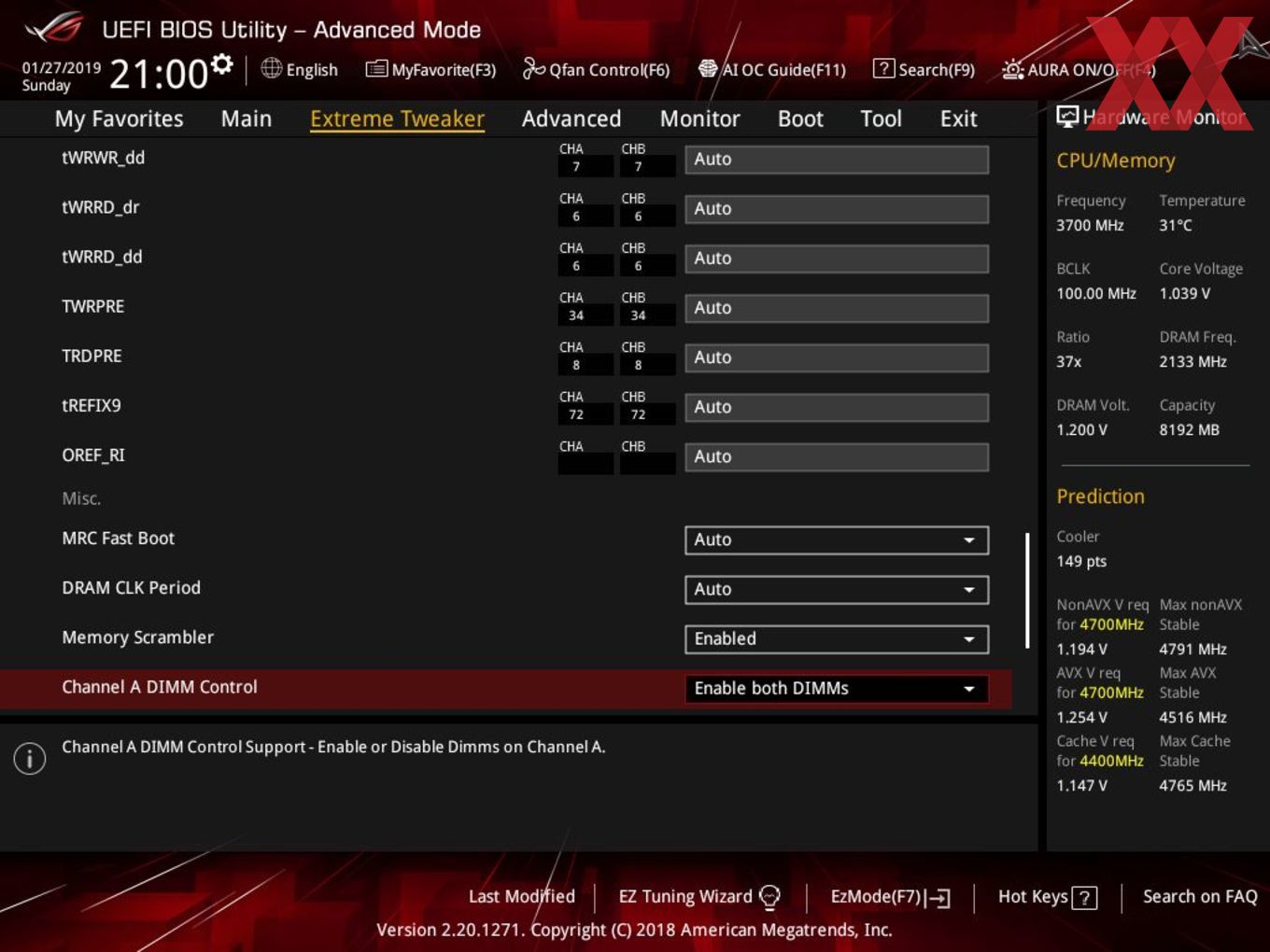Click the tREFIX9 Auto input field
This screenshot has height=952, width=1270.
point(837,406)
